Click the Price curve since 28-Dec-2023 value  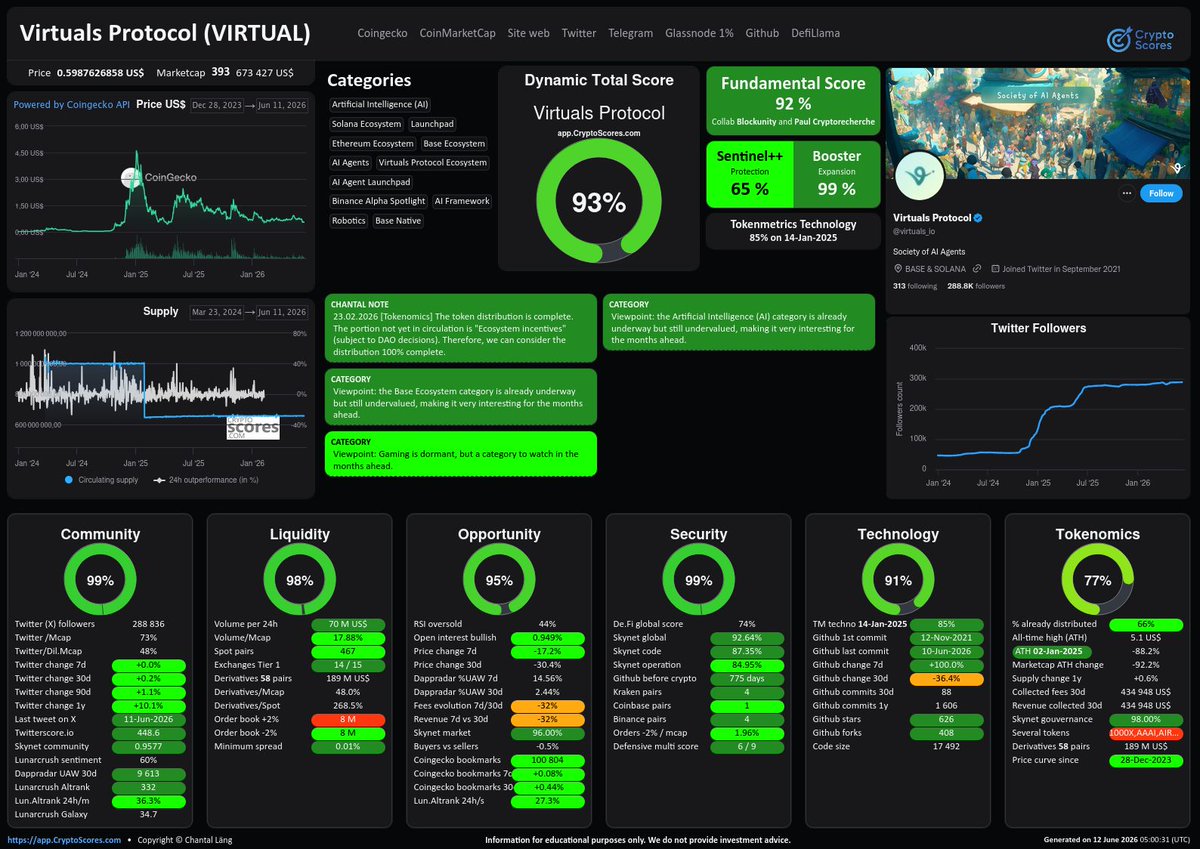pos(1145,760)
